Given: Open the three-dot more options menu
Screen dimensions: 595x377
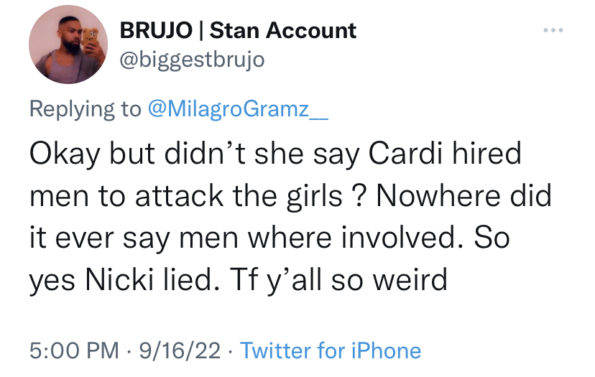Looking at the screenshot, I should coord(553,30).
